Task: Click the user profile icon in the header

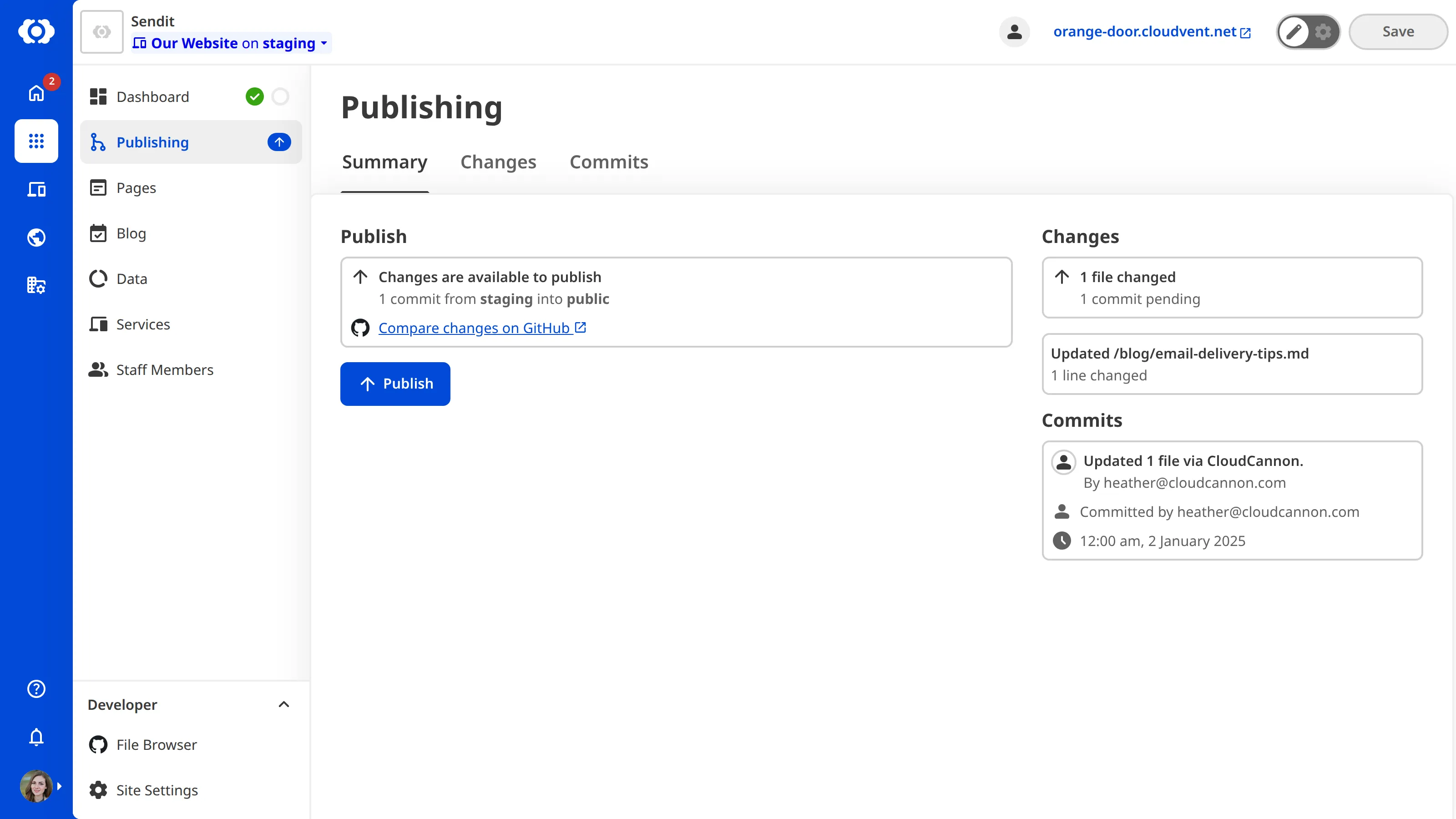Action: [1014, 32]
